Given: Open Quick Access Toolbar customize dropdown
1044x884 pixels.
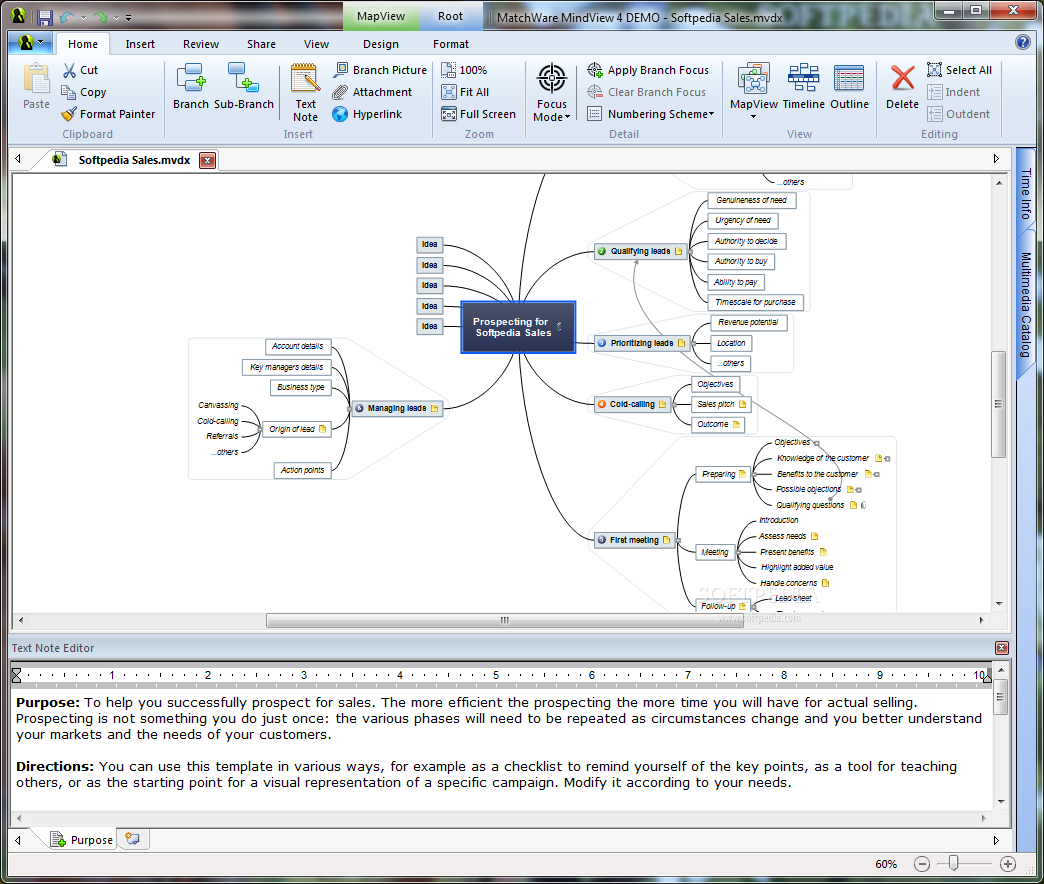Looking at the screenshot, I should coord(129,18).
